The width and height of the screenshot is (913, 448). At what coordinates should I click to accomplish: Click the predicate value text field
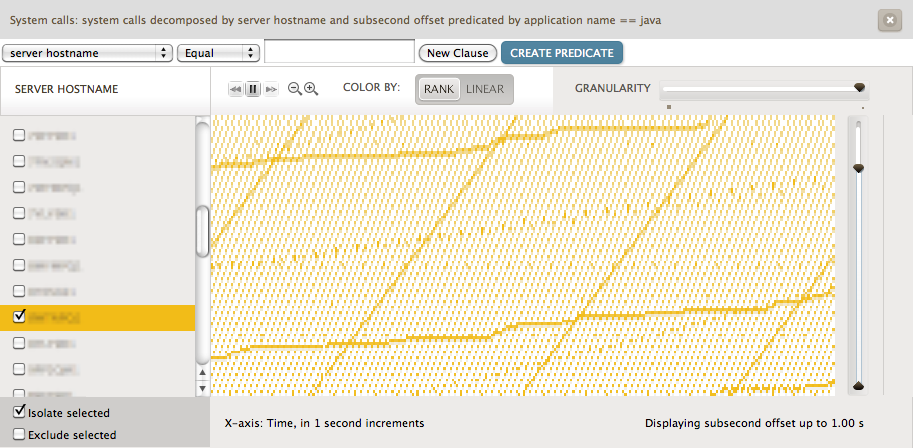339,52
